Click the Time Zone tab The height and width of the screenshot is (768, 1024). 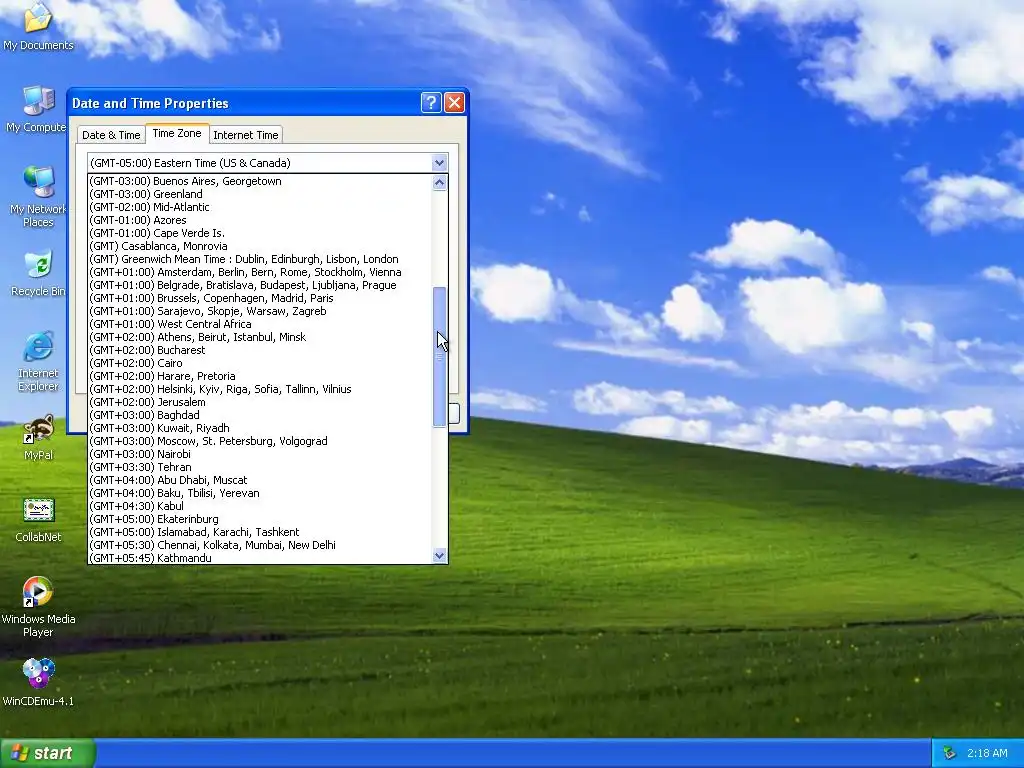point(177,133)
